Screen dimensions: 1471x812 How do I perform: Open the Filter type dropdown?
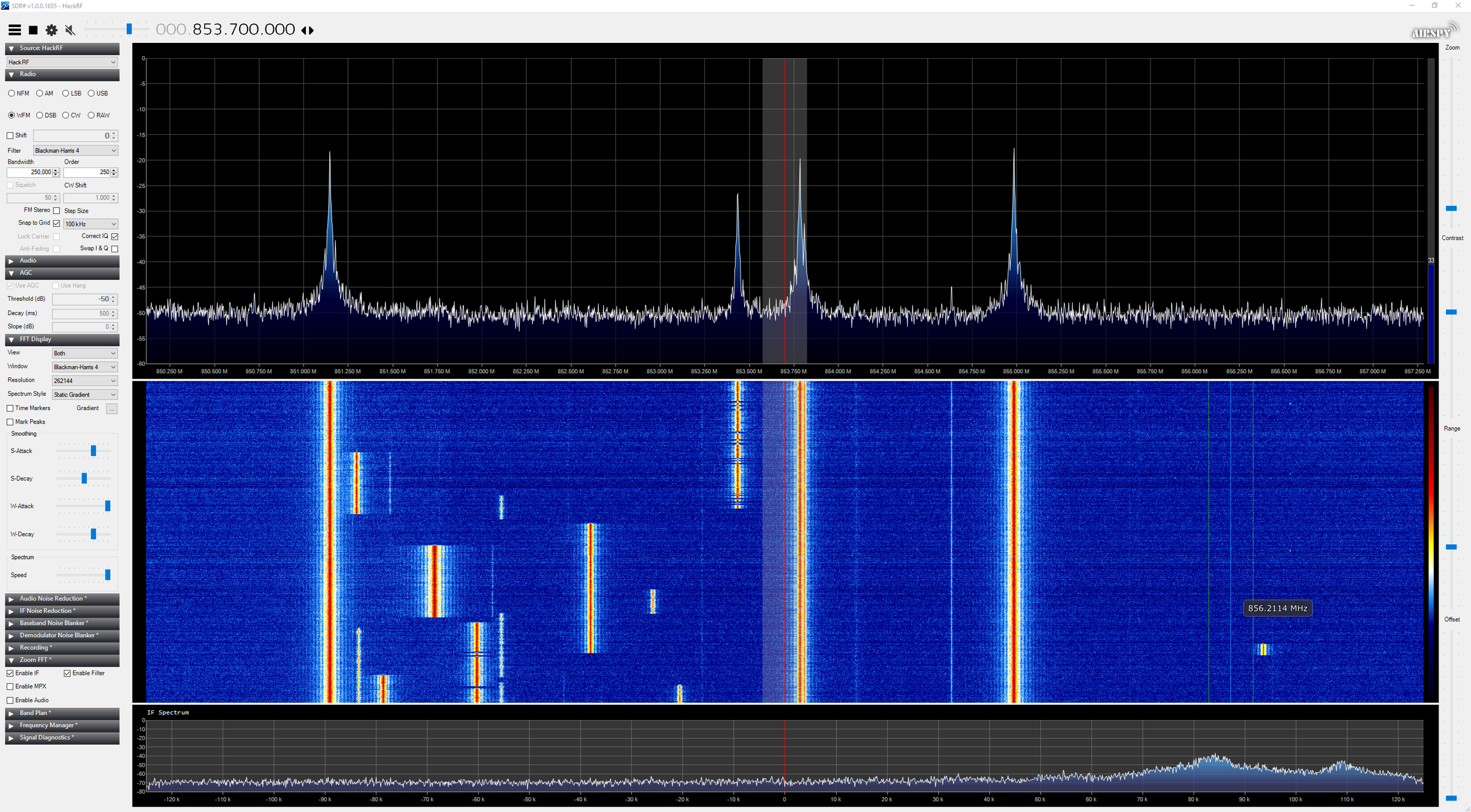coord(75,151)
